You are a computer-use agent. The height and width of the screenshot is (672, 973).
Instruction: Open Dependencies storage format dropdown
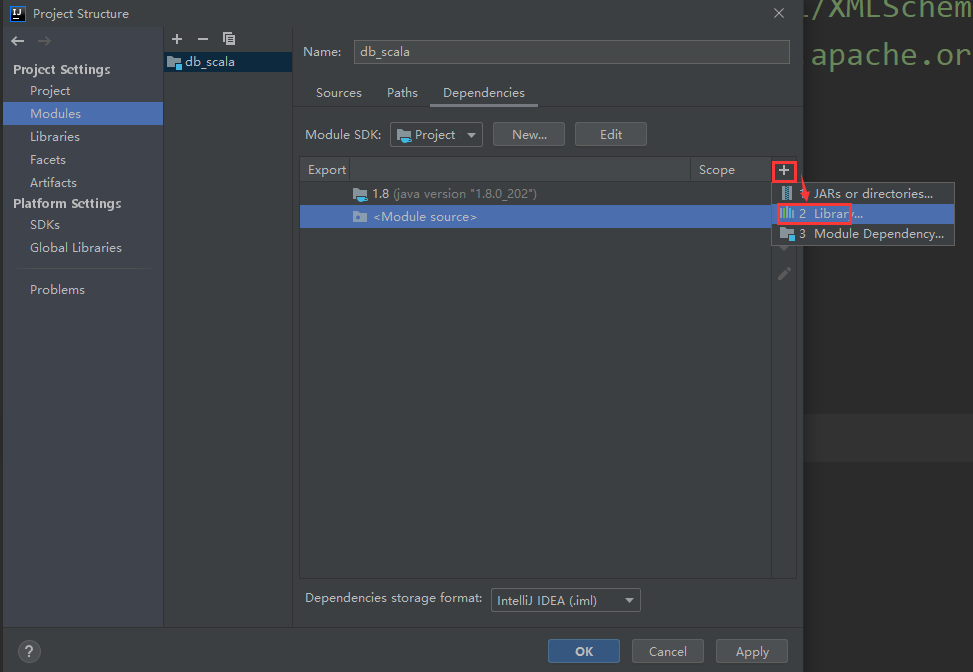(x=565, y=601)
